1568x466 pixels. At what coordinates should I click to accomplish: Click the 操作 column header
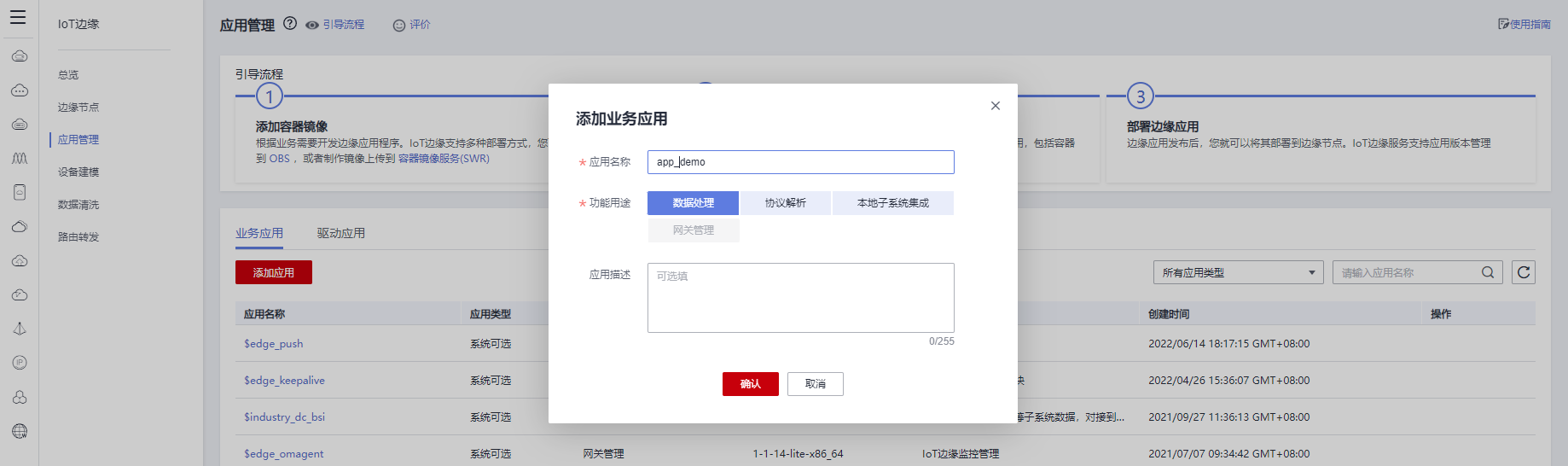pyautogui.click(x=1441, y=314)
